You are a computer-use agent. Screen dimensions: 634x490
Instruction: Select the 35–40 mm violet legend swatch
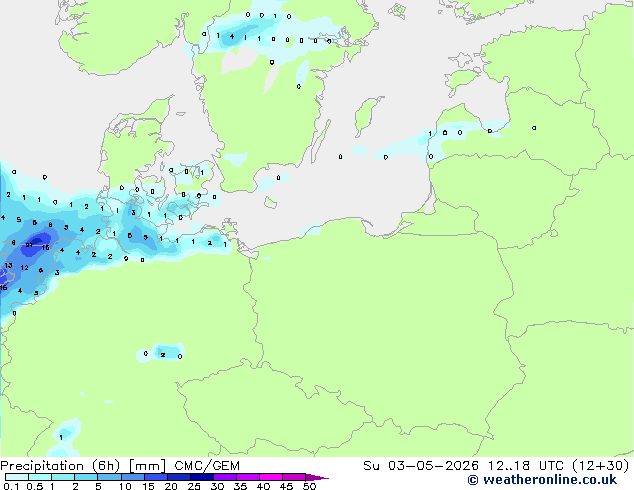[x=247, y=477]
